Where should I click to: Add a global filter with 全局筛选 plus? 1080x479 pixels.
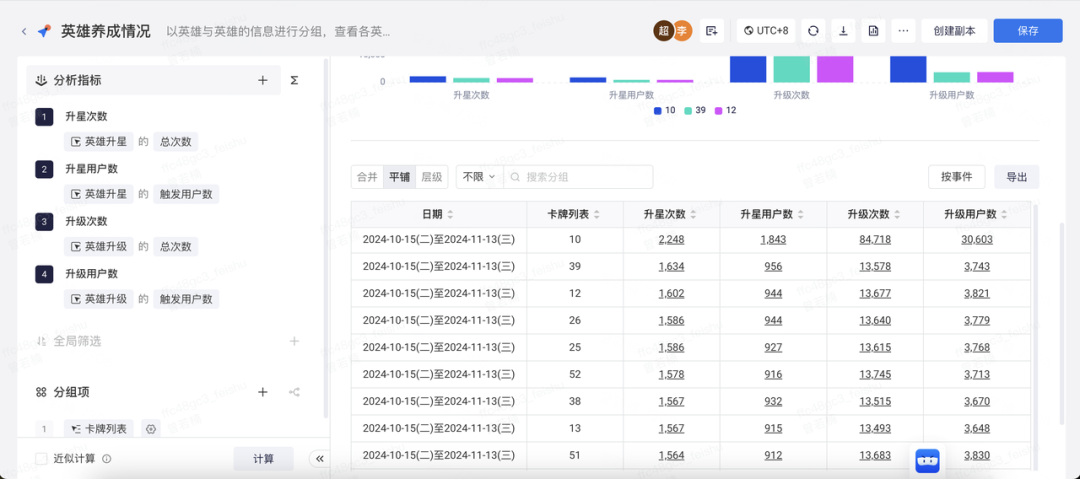(x=294, y=341)
